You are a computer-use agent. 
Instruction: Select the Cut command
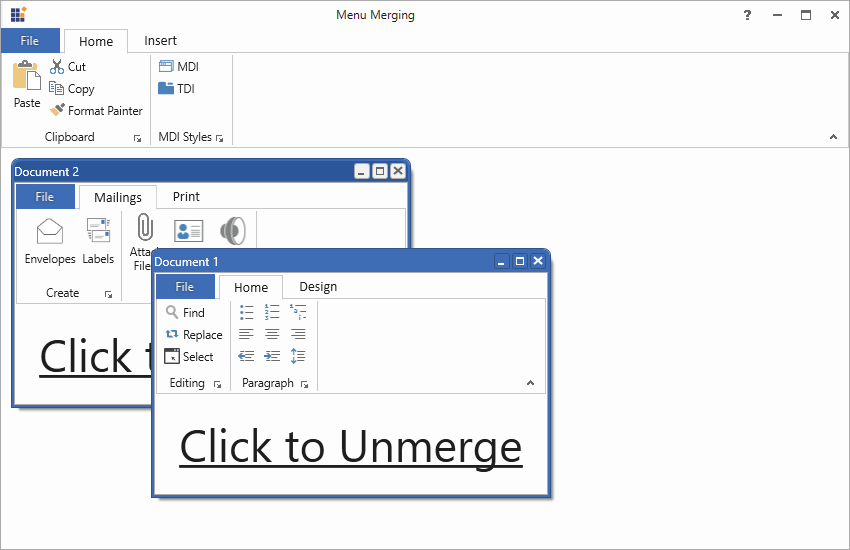click(x=68, y=67)
